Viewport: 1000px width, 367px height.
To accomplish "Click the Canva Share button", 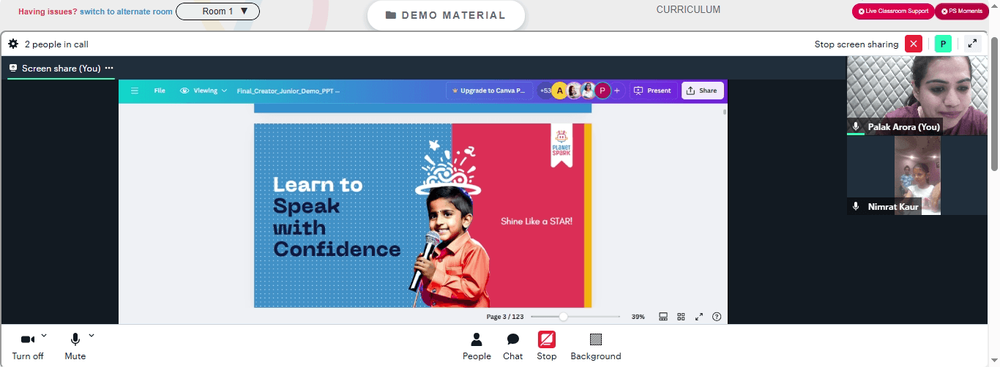I will click(x=702, y=91).
